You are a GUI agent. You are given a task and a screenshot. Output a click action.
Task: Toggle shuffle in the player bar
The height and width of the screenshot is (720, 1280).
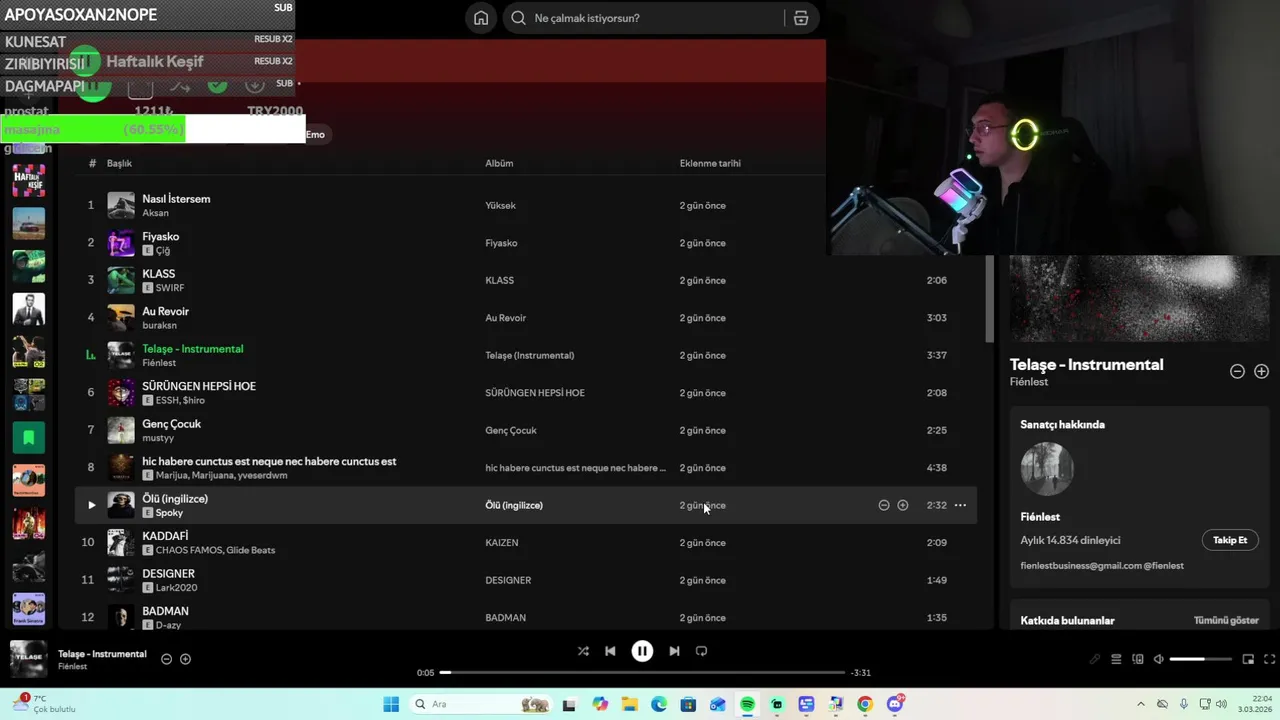(583, 651)
